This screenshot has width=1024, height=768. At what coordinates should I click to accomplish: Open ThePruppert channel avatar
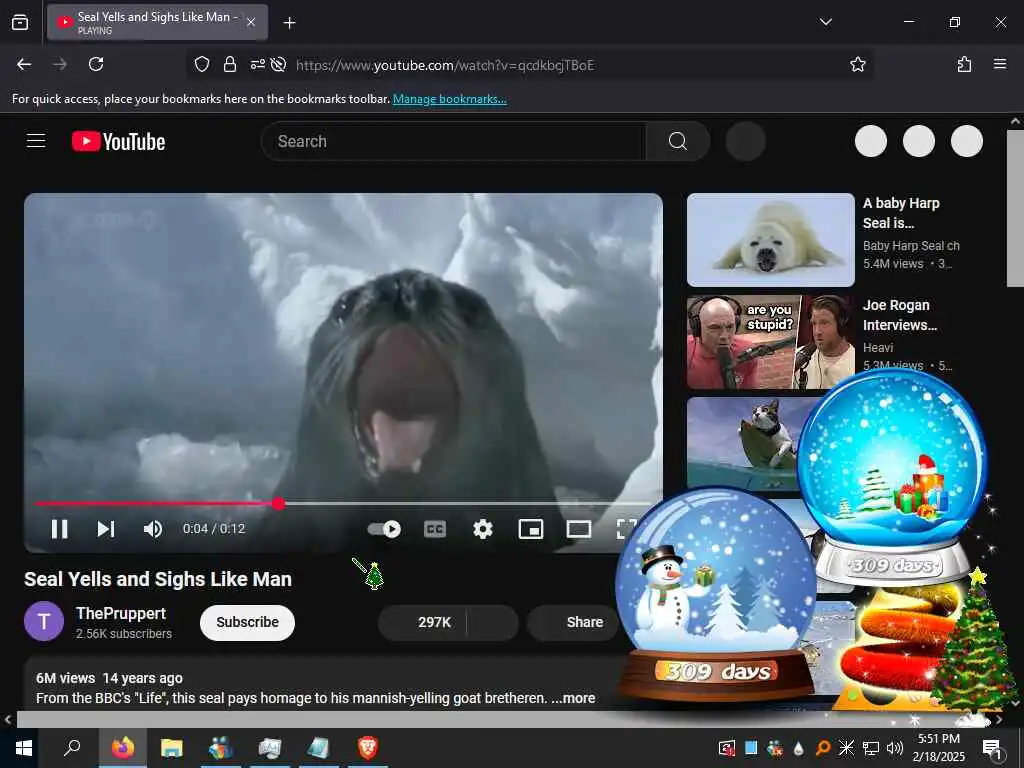(44, 621)
